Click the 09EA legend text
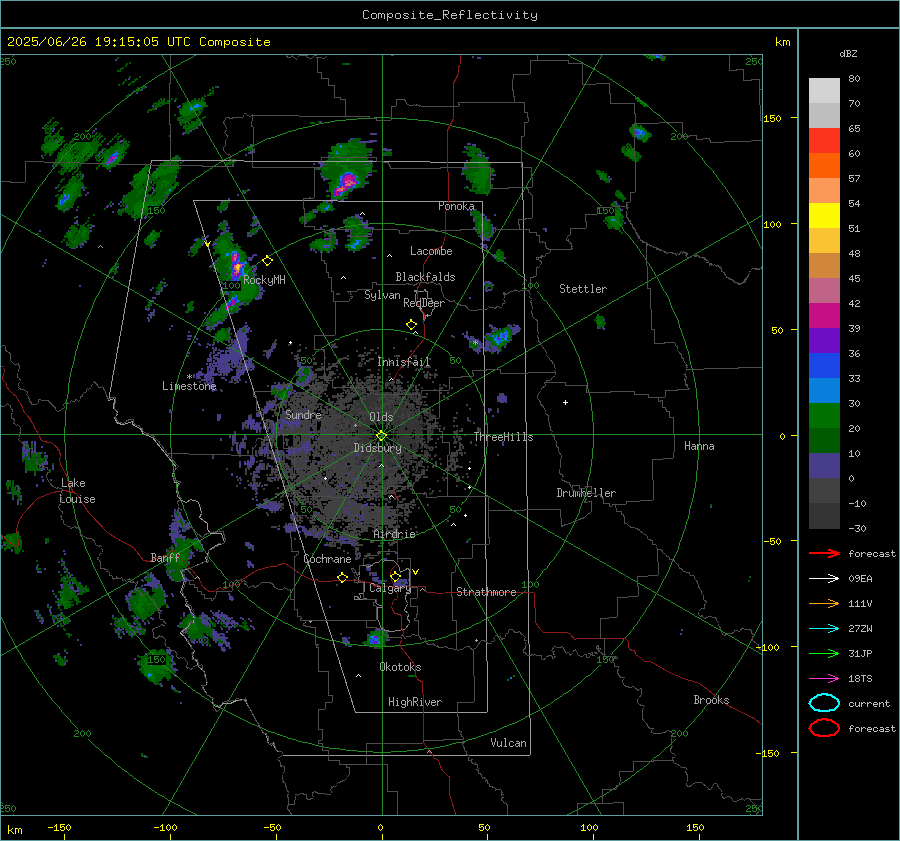The width and height of the screenshot is (900, 841). [x=860, y=579]
